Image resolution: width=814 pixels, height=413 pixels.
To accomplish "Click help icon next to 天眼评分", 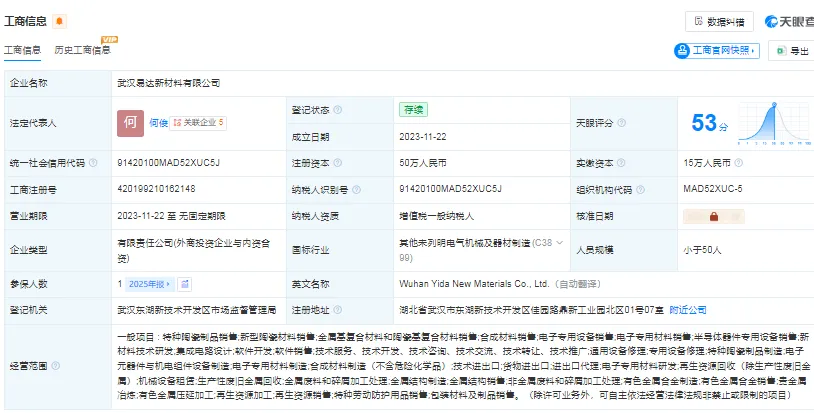I will (621, 123).
